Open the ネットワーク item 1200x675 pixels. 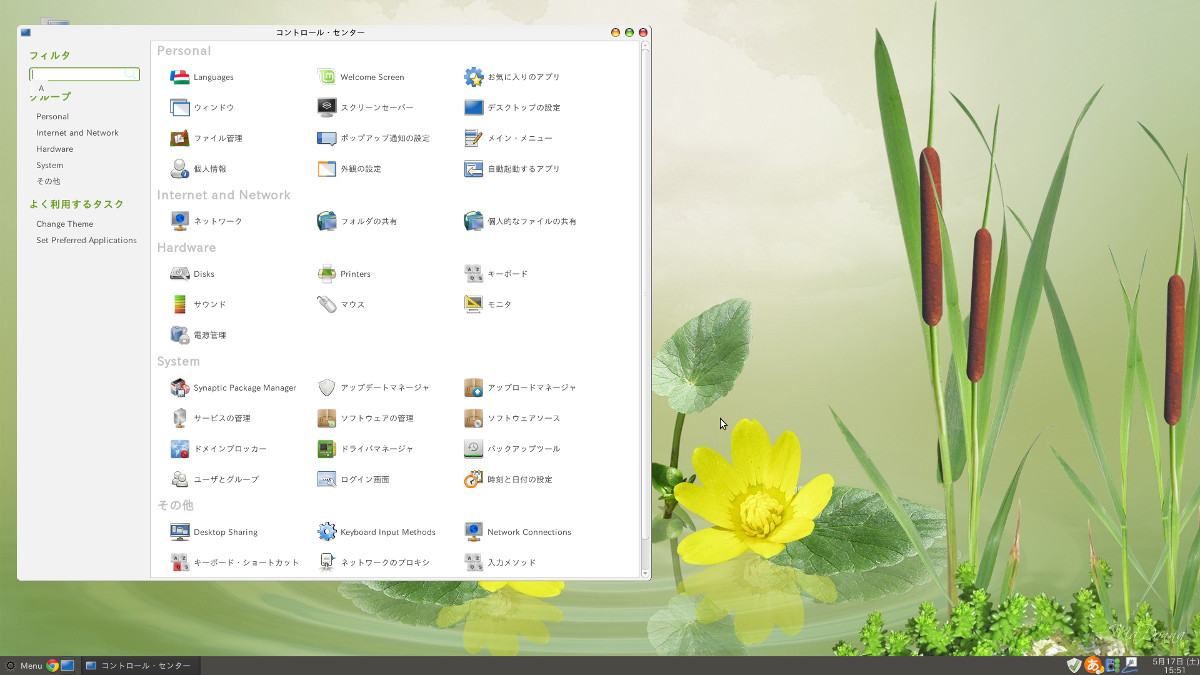(206, 221)
